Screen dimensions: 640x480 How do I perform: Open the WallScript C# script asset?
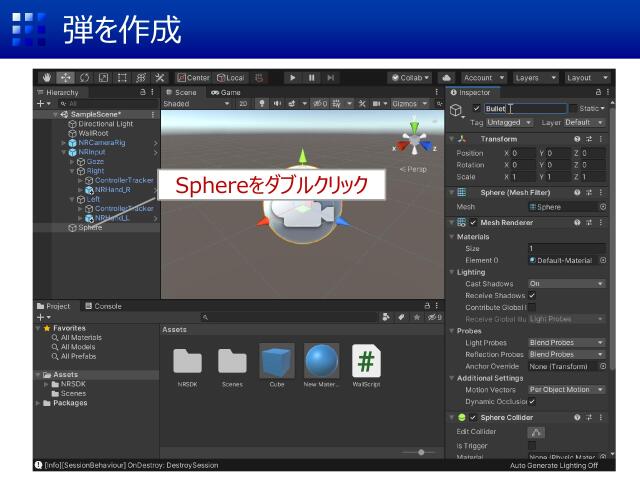tap(367, 363)
